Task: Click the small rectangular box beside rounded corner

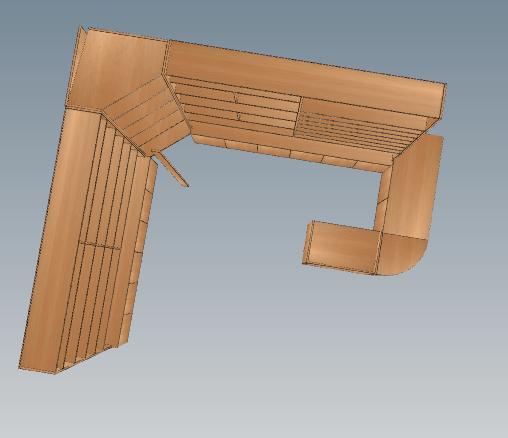Action: coord(342,247)
